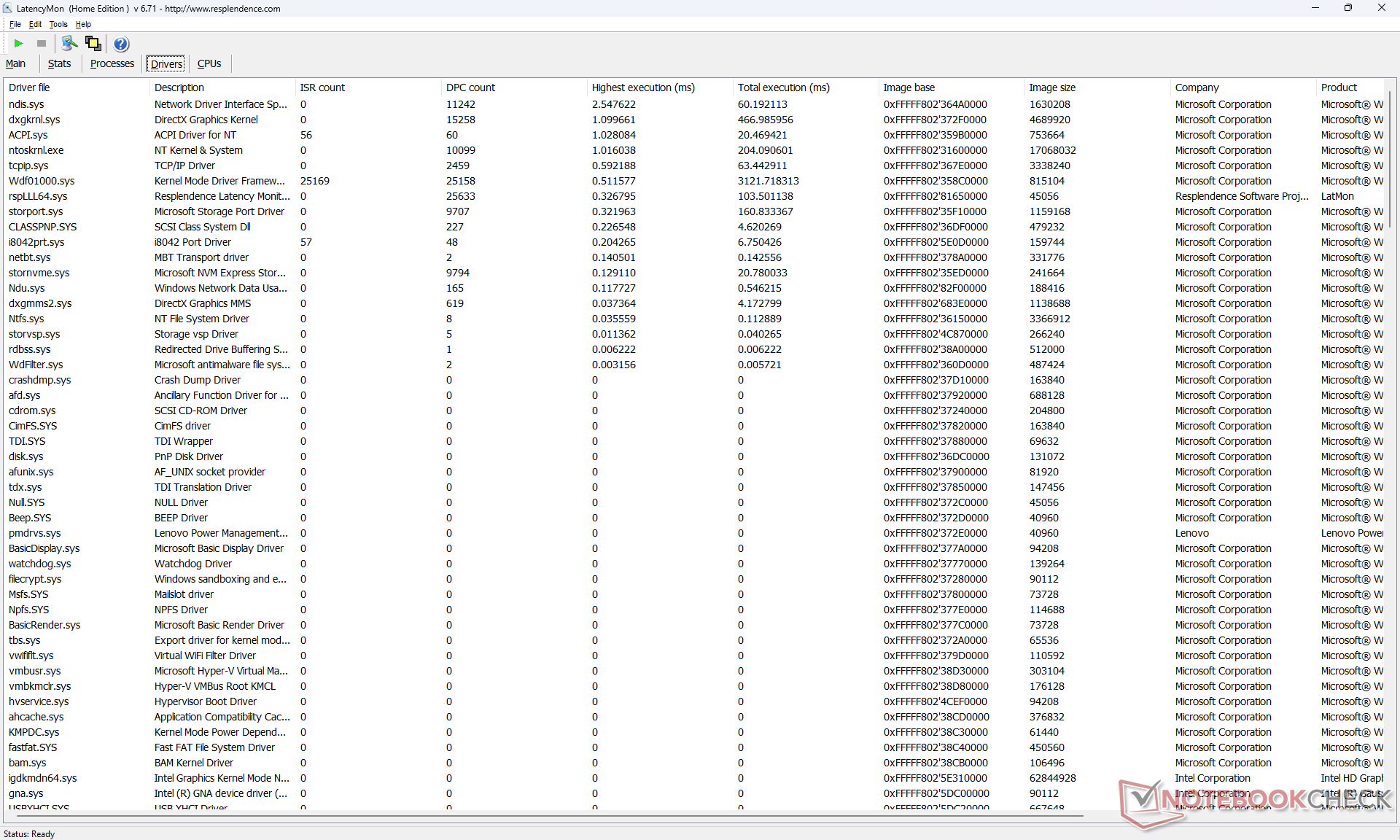Open the Edit menu
Viewport: 1400px width, 840px height.
(35, 24)
